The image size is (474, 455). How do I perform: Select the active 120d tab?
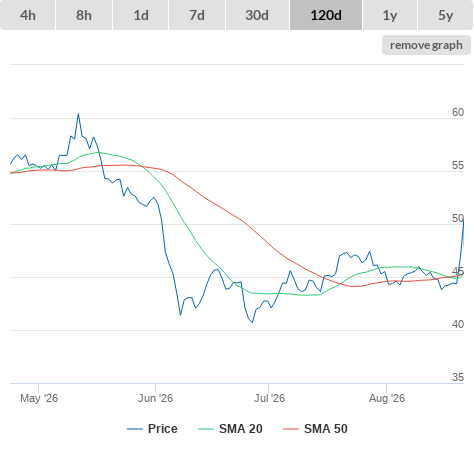pos(326,15)
